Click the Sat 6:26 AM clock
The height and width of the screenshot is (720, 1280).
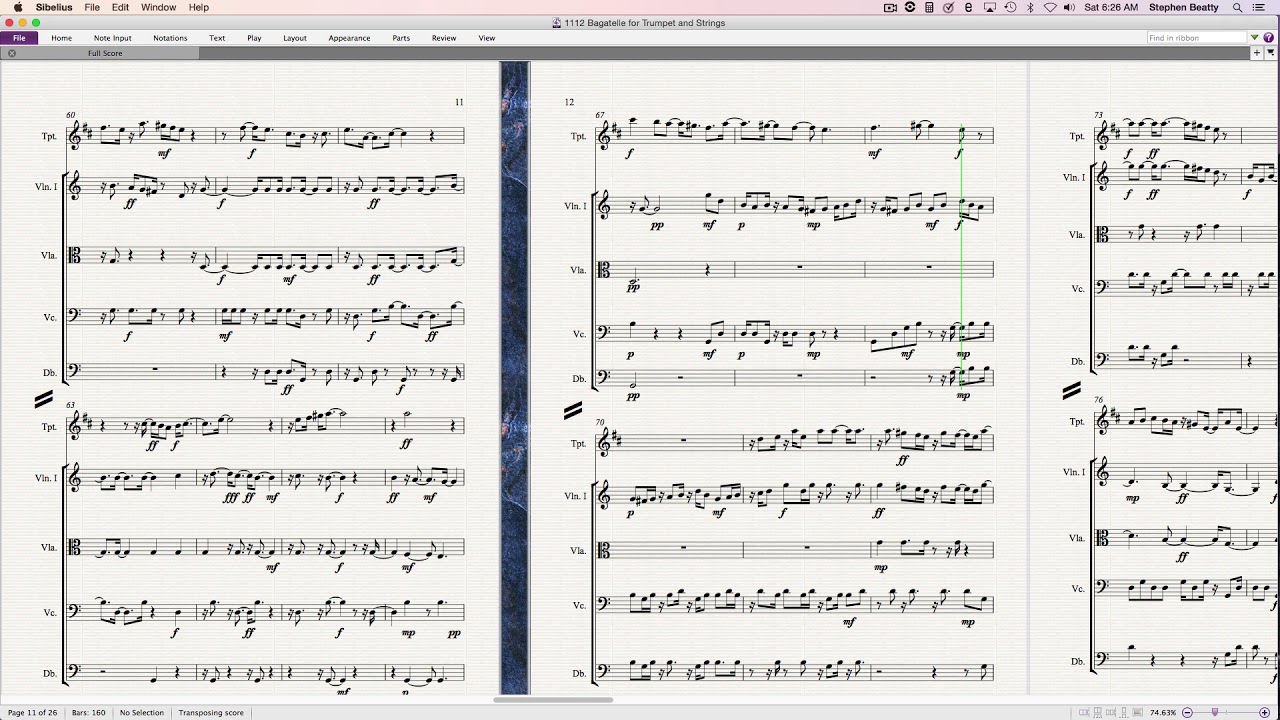pos(1111,7)
